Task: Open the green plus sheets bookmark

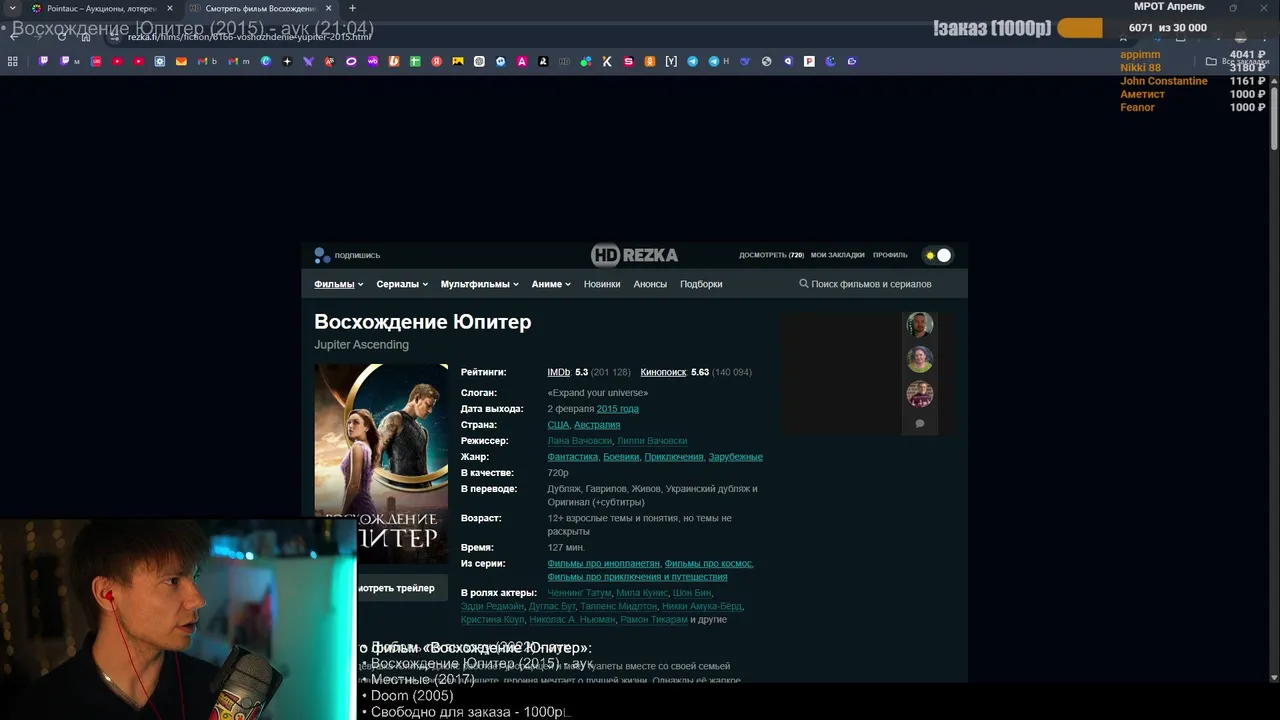Action: (415, 61)
